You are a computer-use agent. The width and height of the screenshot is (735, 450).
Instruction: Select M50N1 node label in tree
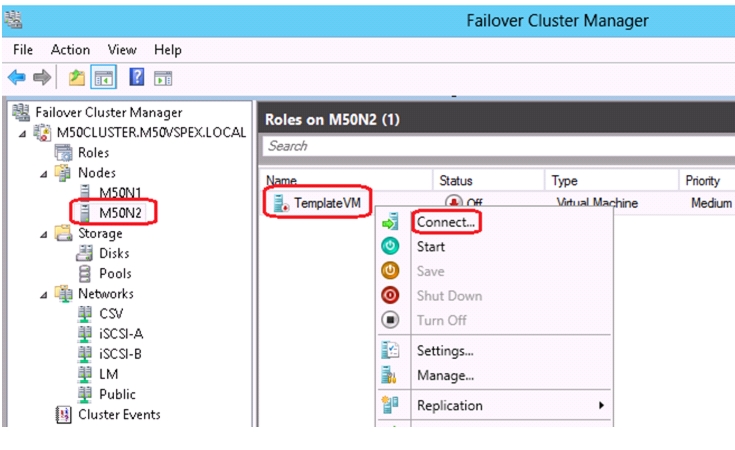click(120, 193)
